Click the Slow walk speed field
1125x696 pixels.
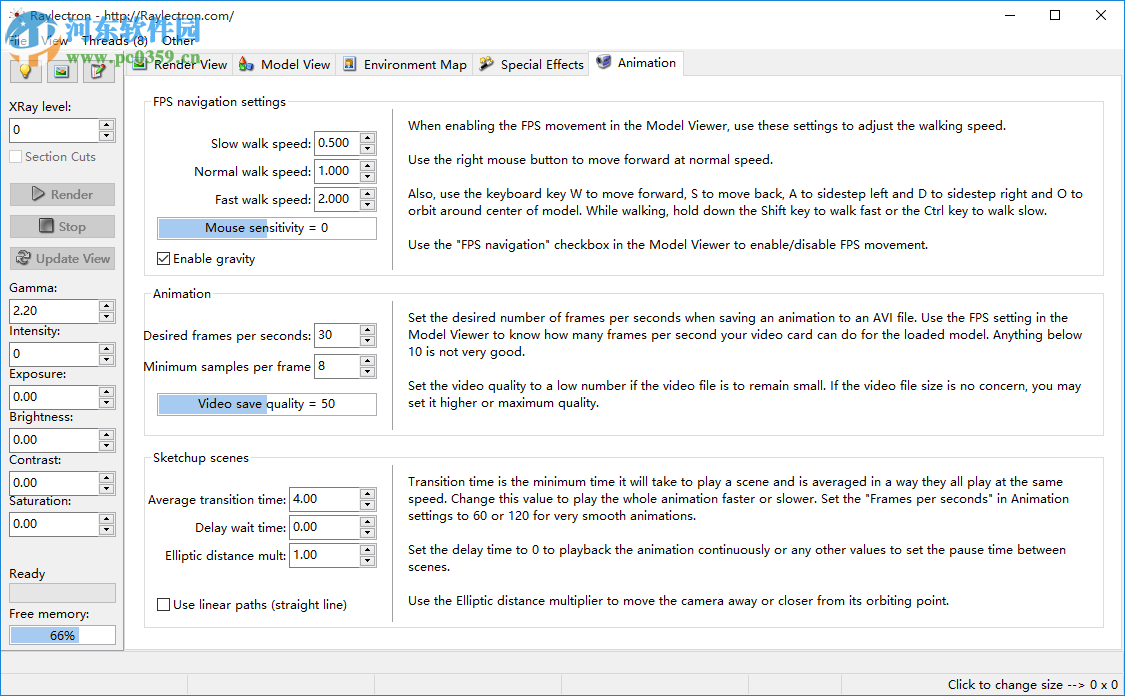(x=336, y=143)
